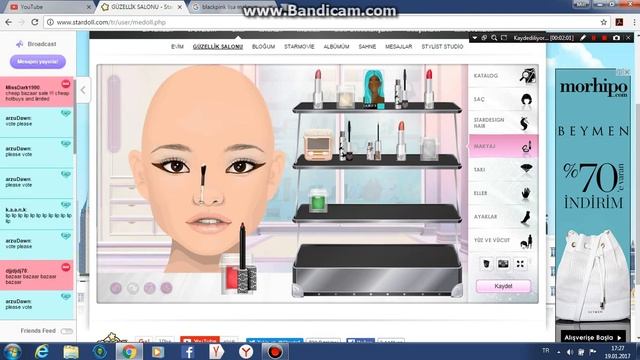This screenshot has height=360, width=640.
Task: Open the Bandicam overlay dropdown arrow
Action: coord(474,38)
